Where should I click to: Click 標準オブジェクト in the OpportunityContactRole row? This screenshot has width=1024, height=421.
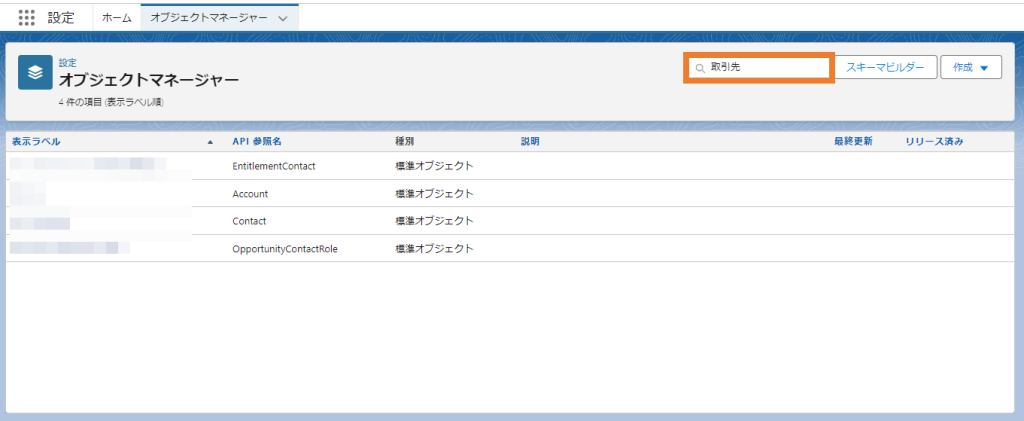[434, 249]
